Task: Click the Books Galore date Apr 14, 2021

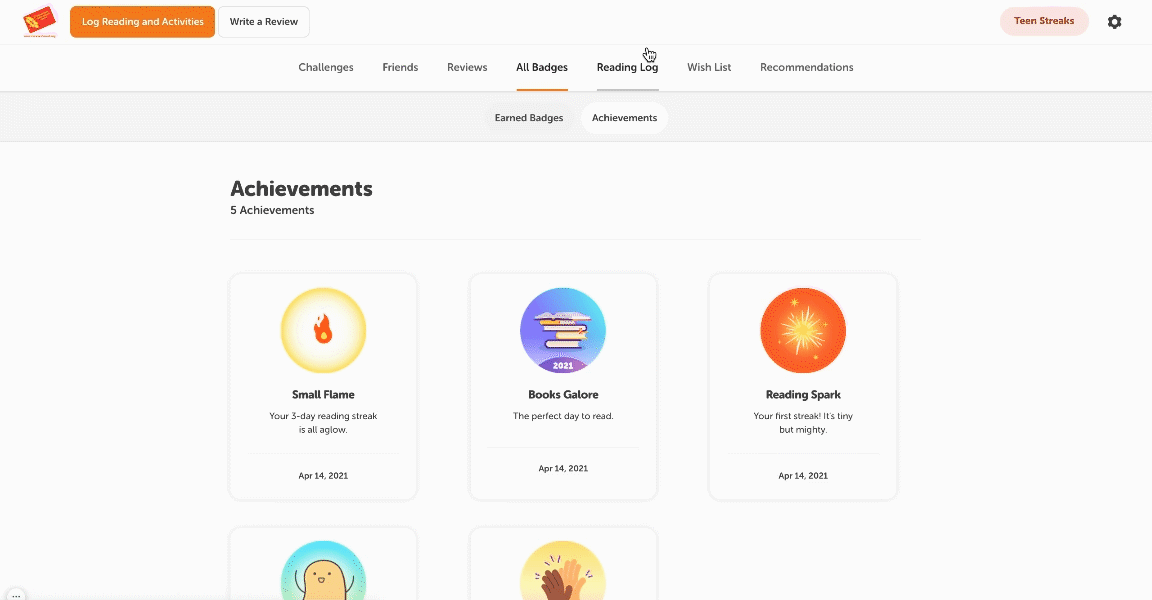Action: tap(563, 469)
